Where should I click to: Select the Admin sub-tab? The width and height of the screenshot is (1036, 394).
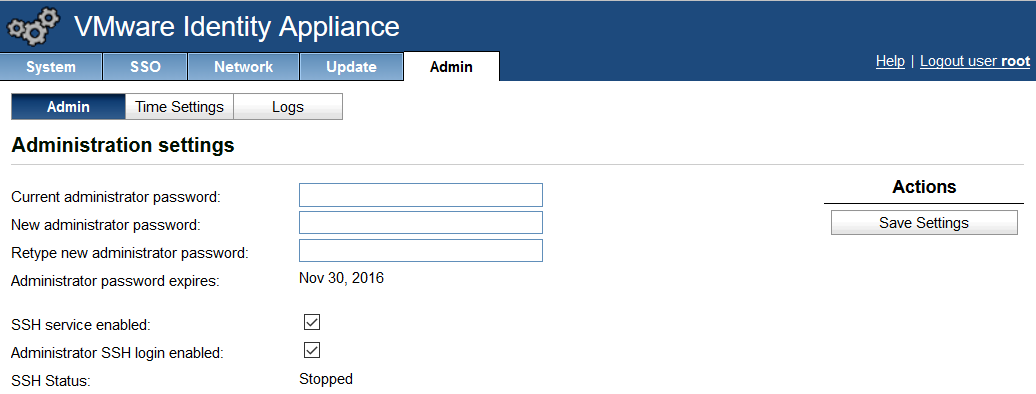click(x=69, y=106)
